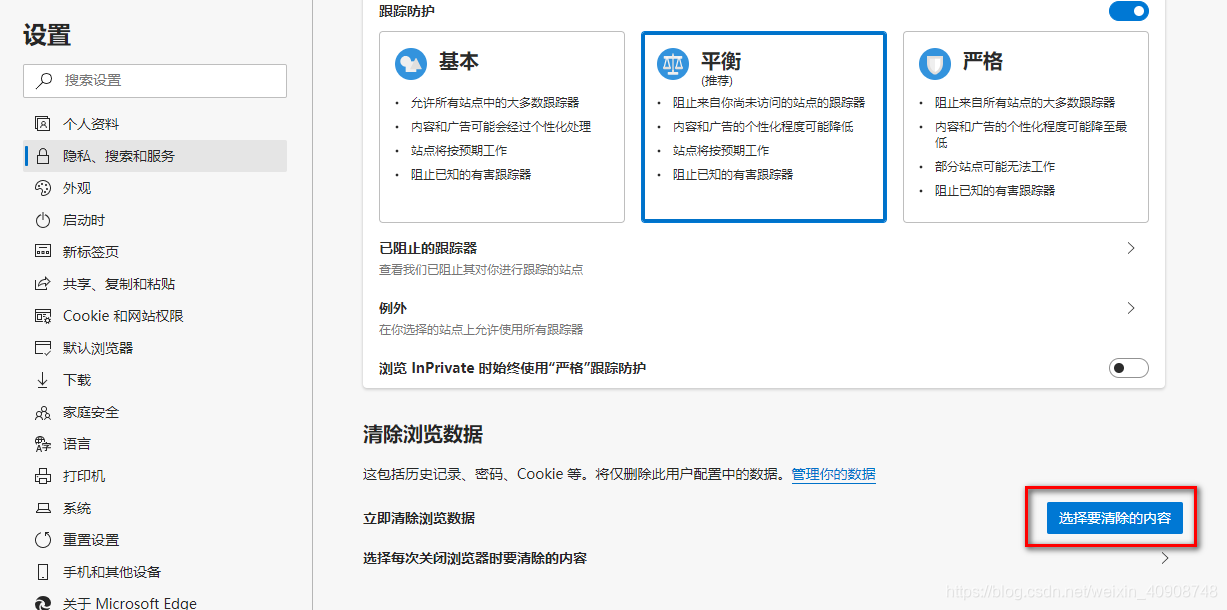Go to the 外观 settings page
Image resolution: width=1227 pixels, height=610 pixels.
[x=155, y=188]
